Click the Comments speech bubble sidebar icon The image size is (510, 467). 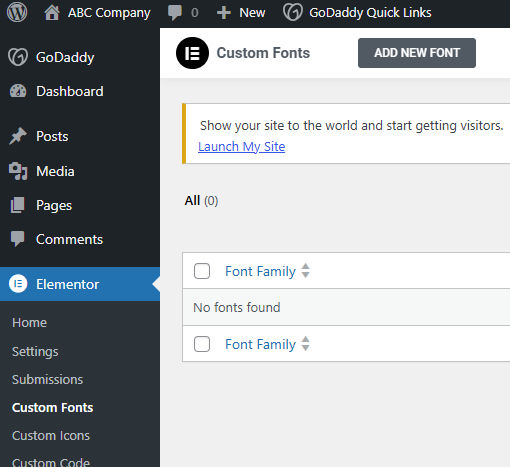pyautogui.click(x=18, y=239)
